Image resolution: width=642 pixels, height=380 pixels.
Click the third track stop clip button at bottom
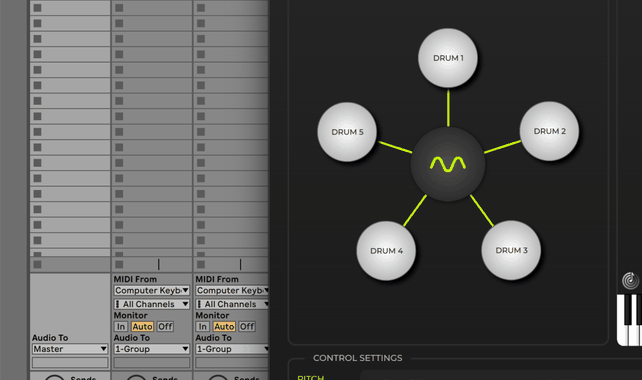tap(201, 264)
